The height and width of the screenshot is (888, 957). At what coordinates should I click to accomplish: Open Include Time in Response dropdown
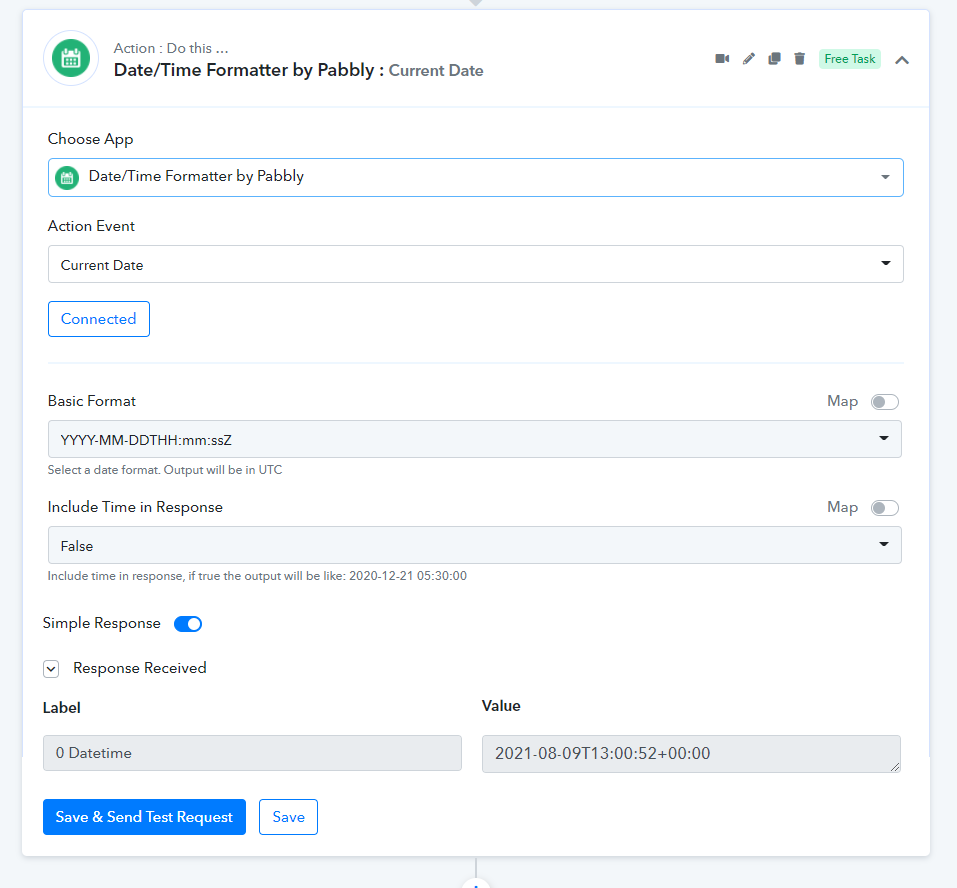click(x=475, y=545)
